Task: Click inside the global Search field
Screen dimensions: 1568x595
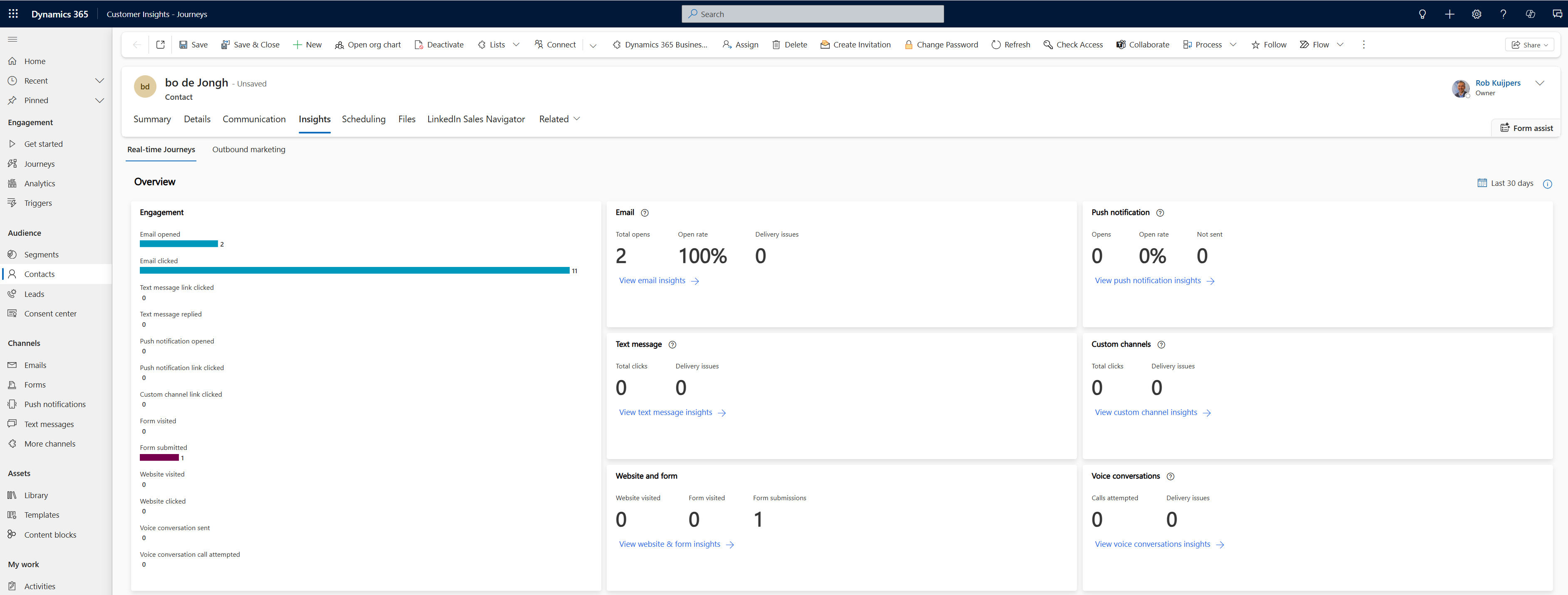Action: 812,13
